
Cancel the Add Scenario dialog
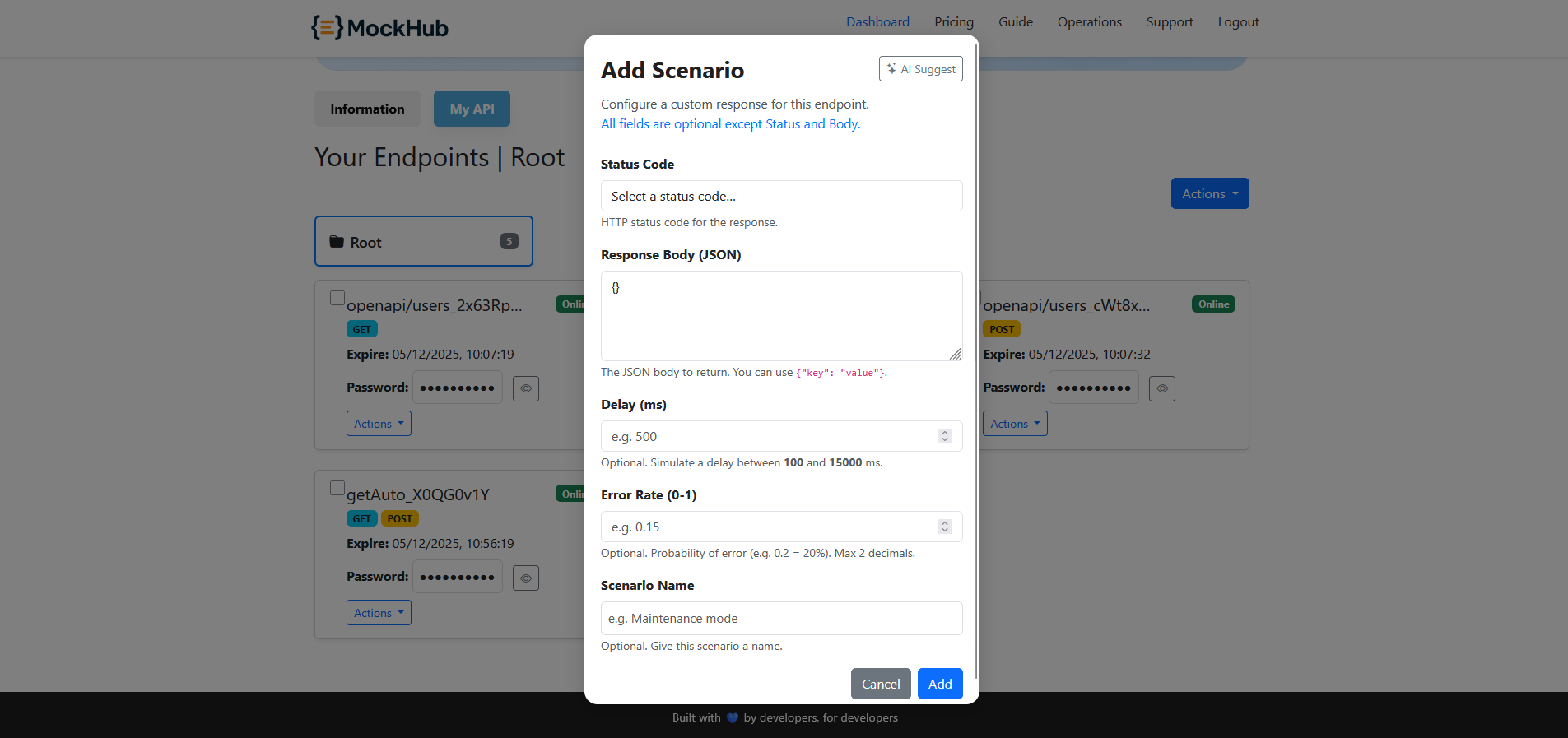[881, 684]
